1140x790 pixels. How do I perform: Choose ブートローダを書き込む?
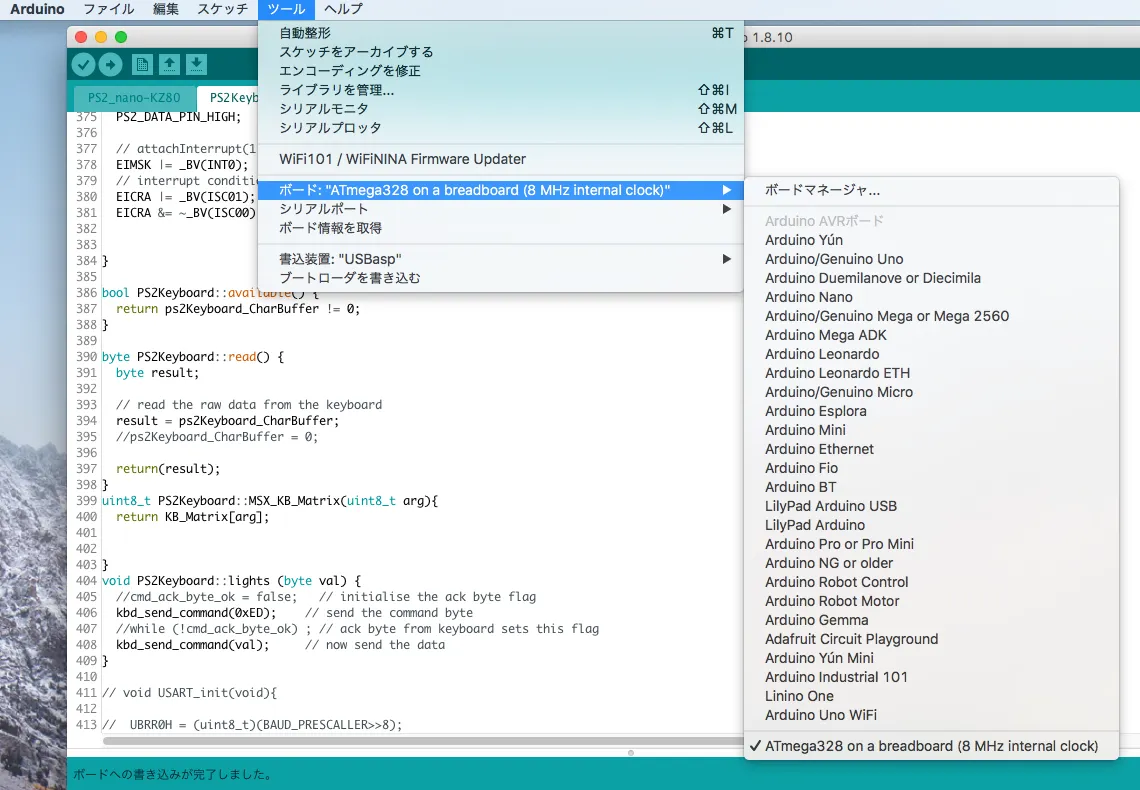501,278
